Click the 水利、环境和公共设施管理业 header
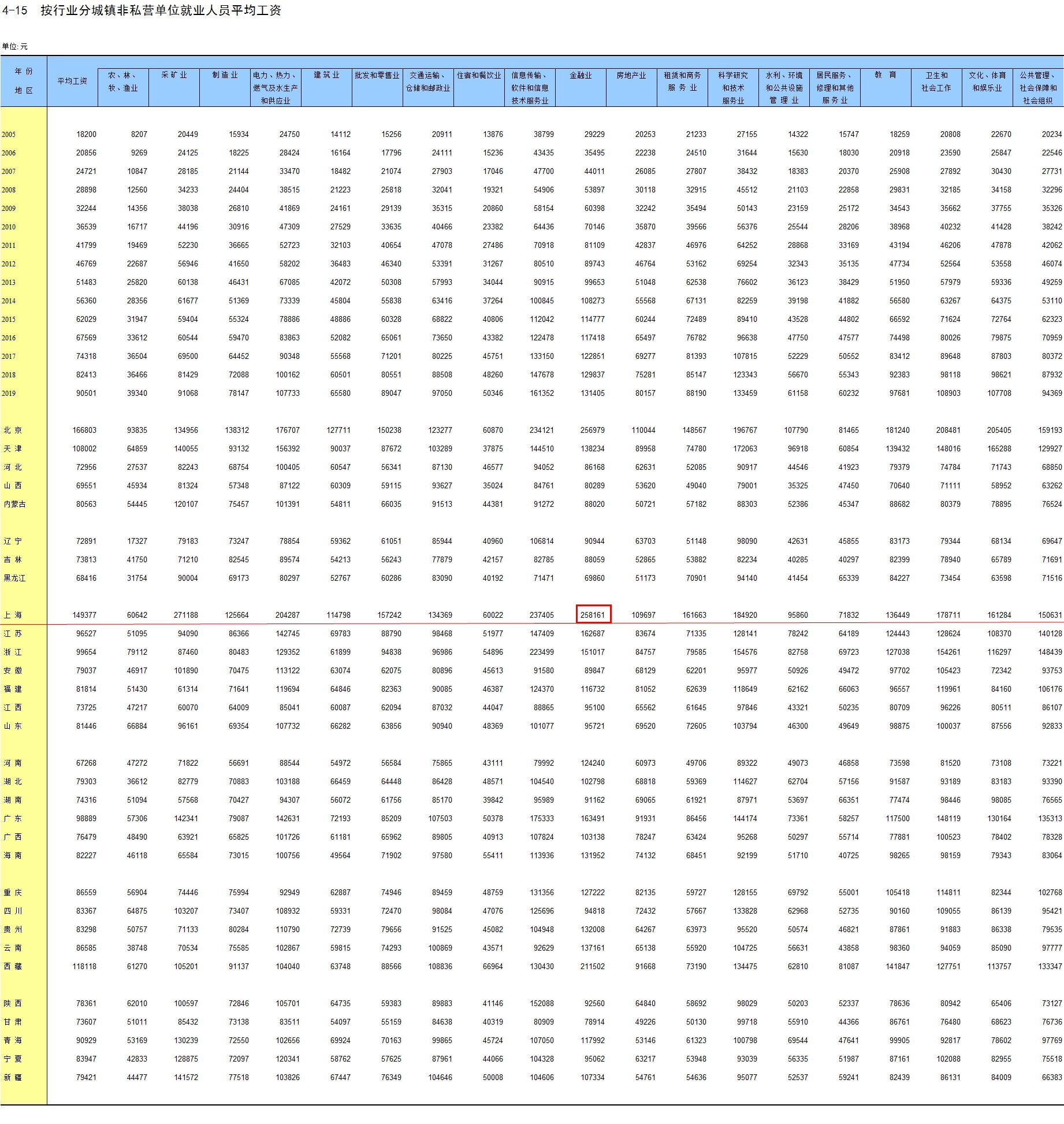The height and width of the screenshot is (1124, 1064). pos(784,88)
